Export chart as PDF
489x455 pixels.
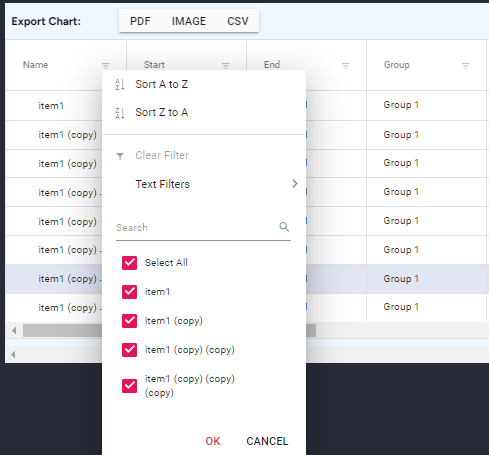(x=140, y=21)
